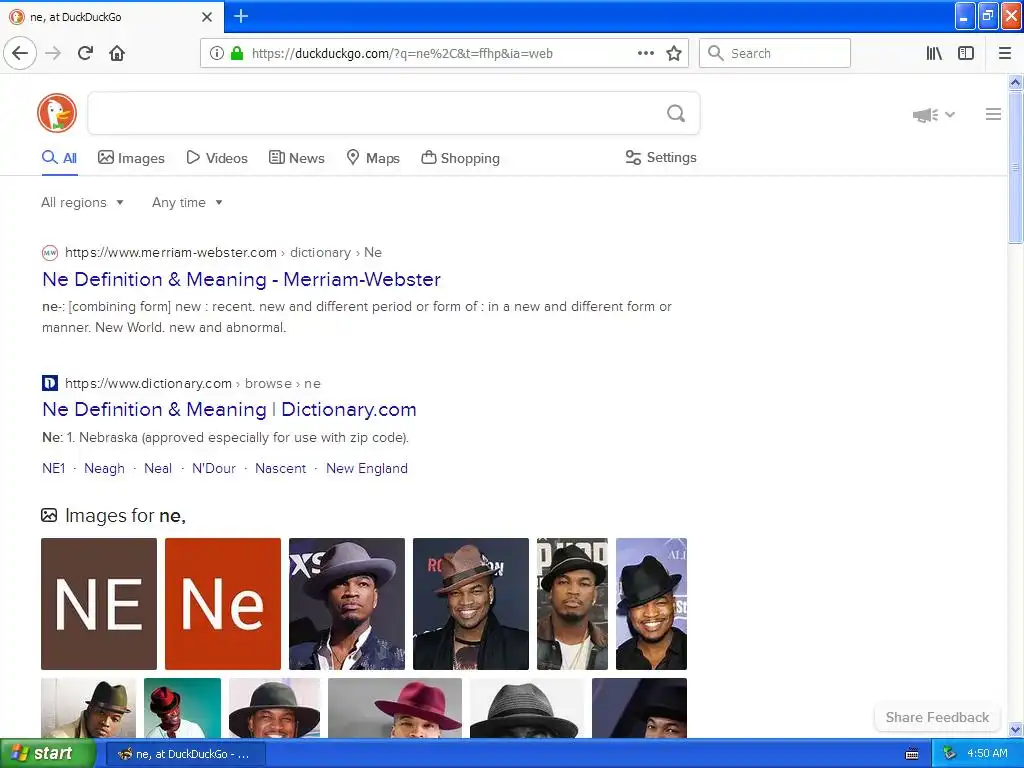Open the Library icon in toolbar
1024x768 pixels.
coord(934,54)
